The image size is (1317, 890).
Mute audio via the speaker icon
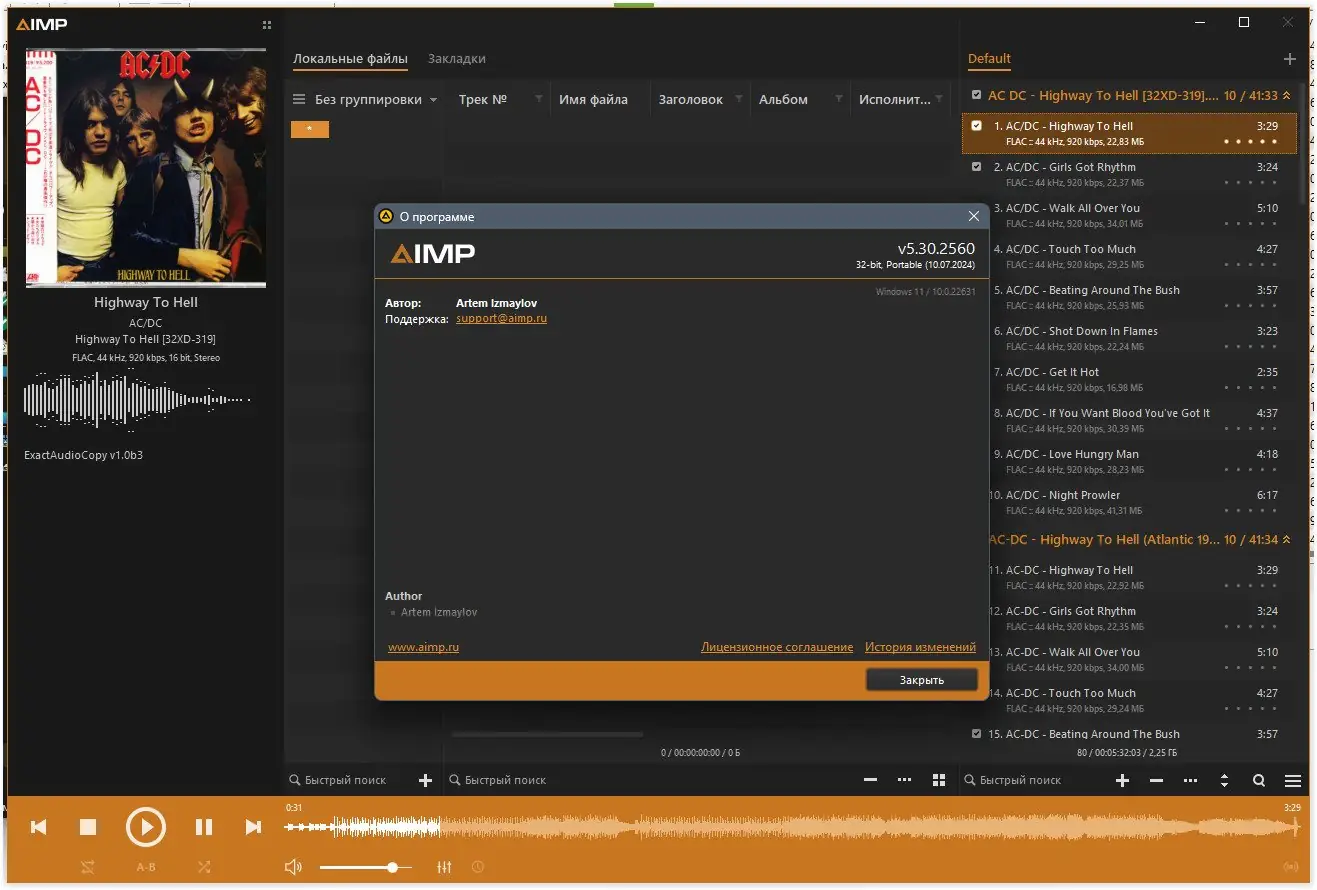(x=293, y=867)
